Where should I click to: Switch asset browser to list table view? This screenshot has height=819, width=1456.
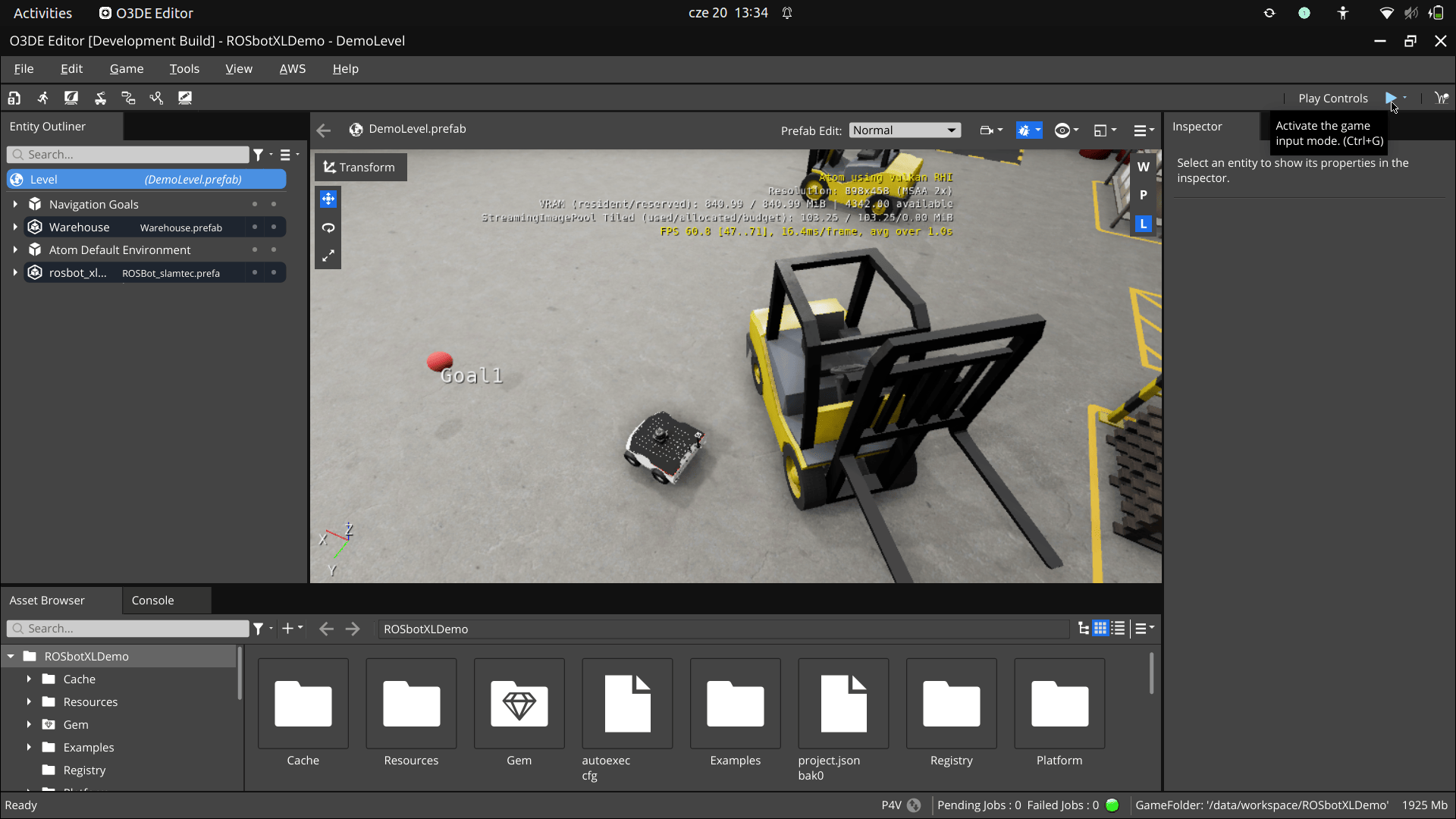click(1118, 629)
